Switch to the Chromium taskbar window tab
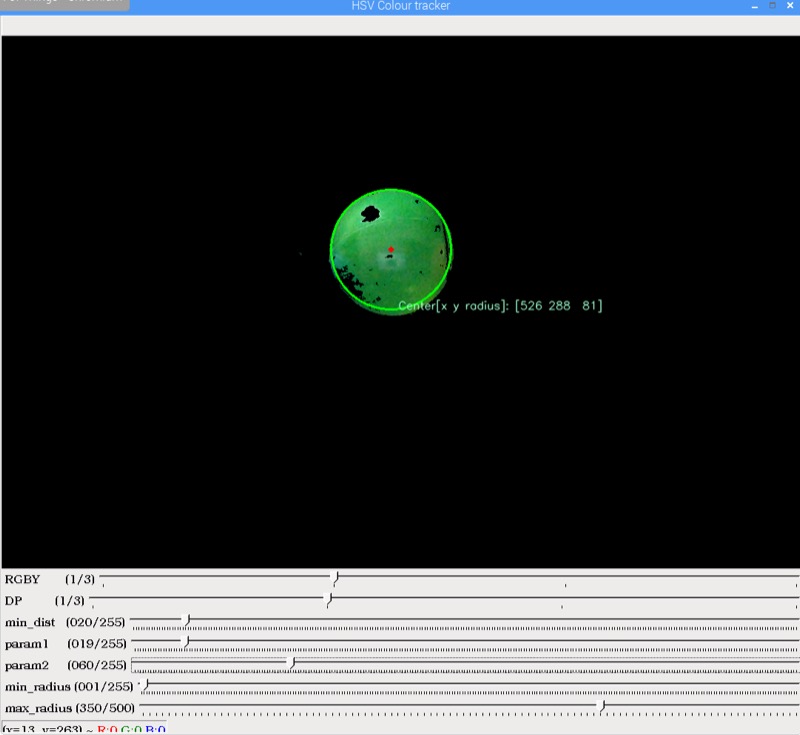 tap(64, 5)
